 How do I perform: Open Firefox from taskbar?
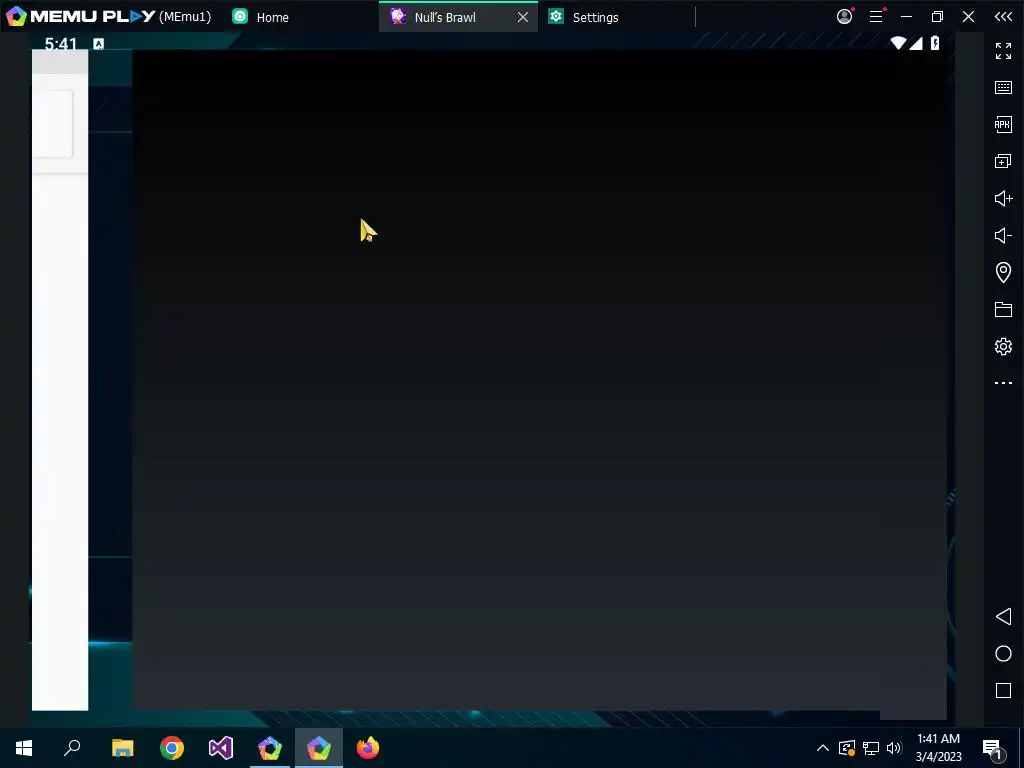click(368, 748)
